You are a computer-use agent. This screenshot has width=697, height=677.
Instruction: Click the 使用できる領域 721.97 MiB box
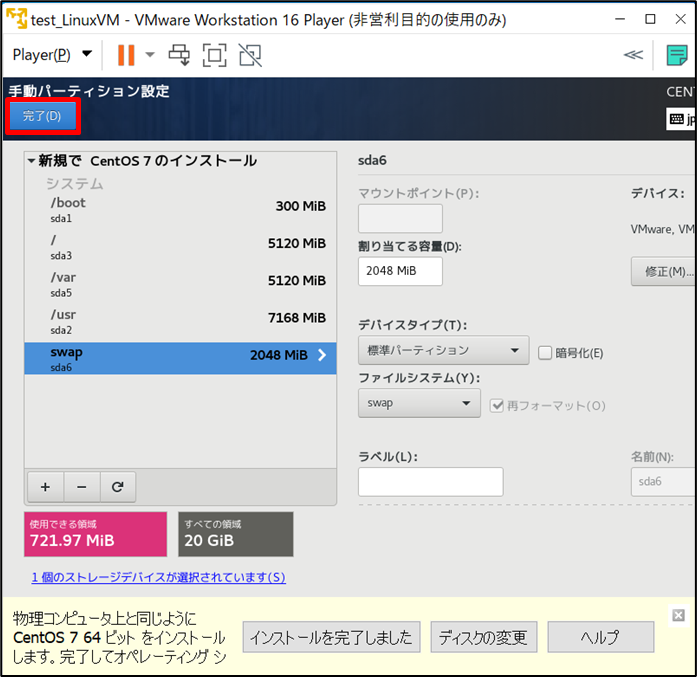[x=96, y=534]
